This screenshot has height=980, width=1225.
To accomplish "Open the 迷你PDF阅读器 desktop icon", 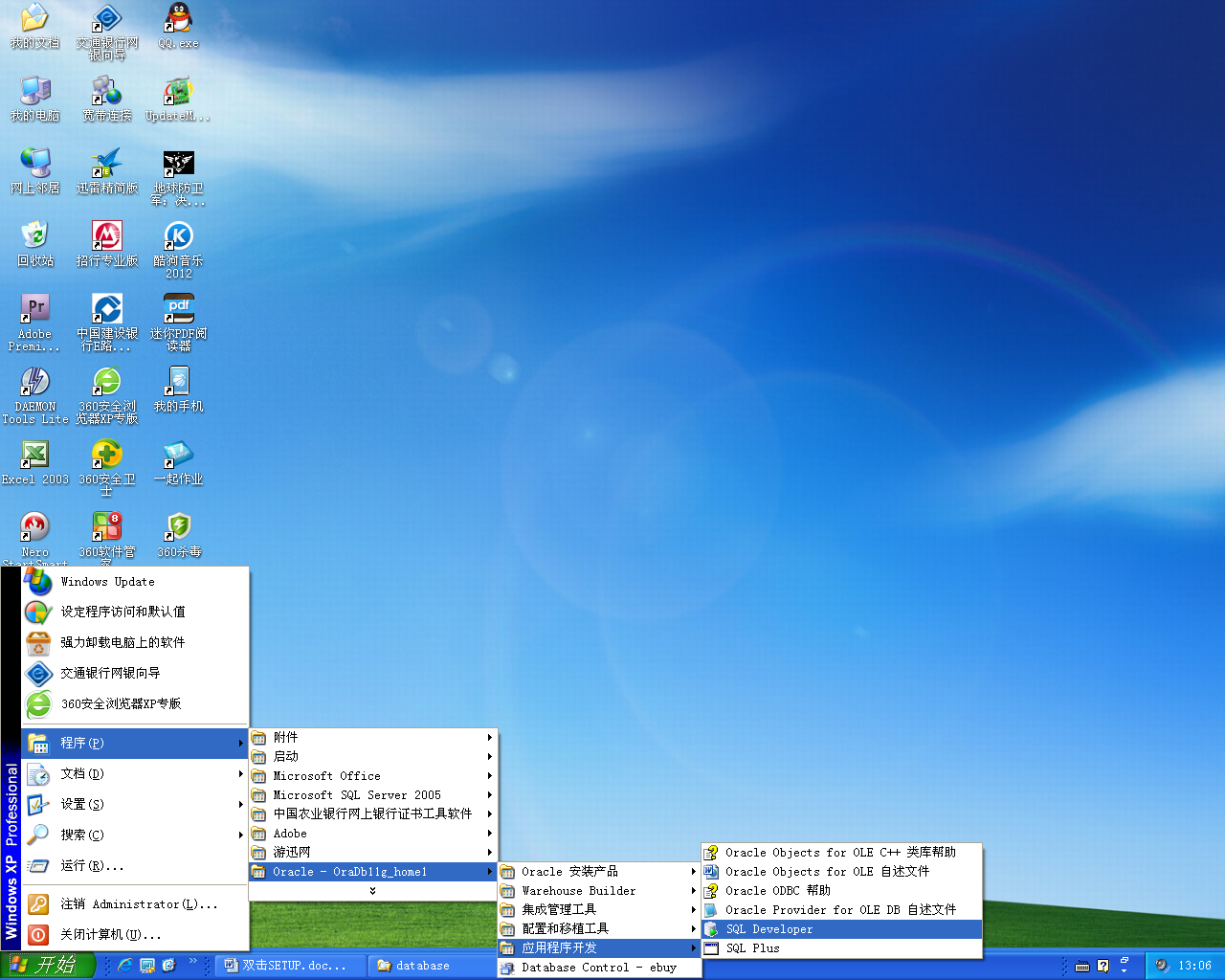I will [179, 323].
